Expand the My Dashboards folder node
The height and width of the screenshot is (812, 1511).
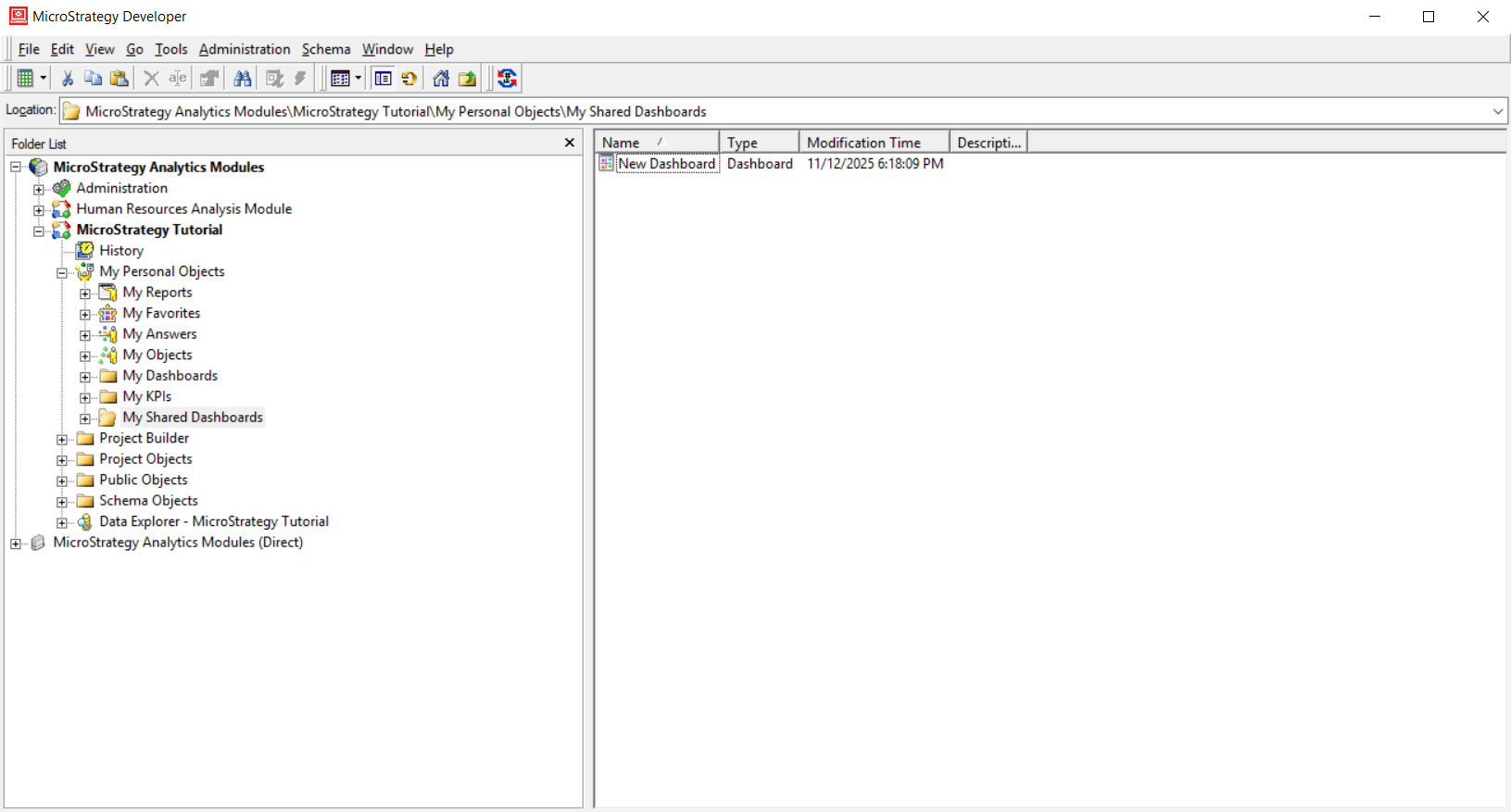tap(85, 377)
